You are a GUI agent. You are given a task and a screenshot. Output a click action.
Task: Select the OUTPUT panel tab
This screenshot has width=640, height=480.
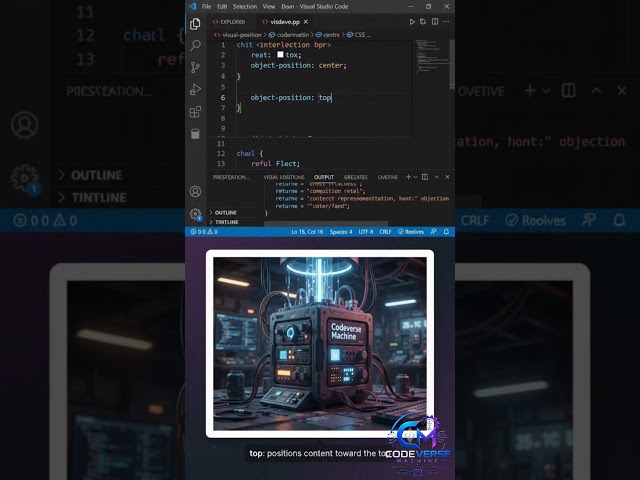[324, 177]
